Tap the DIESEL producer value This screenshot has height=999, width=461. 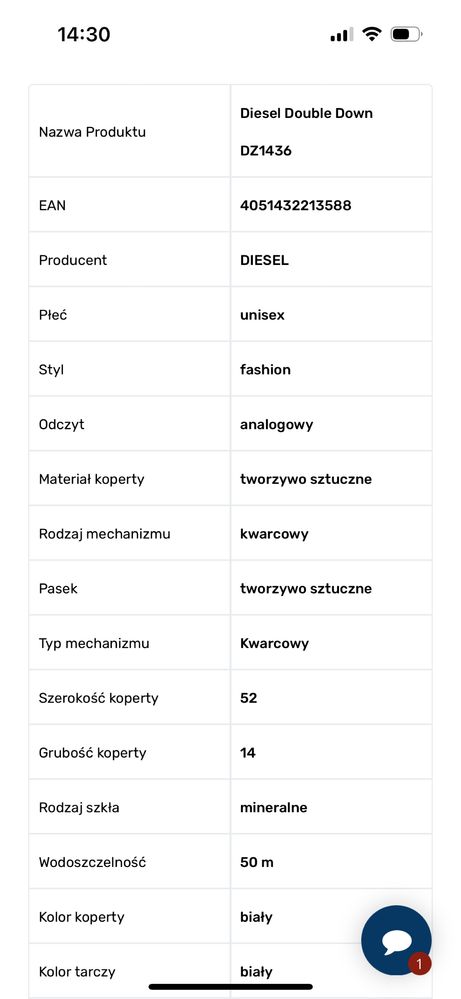click(x=264, y=260)
